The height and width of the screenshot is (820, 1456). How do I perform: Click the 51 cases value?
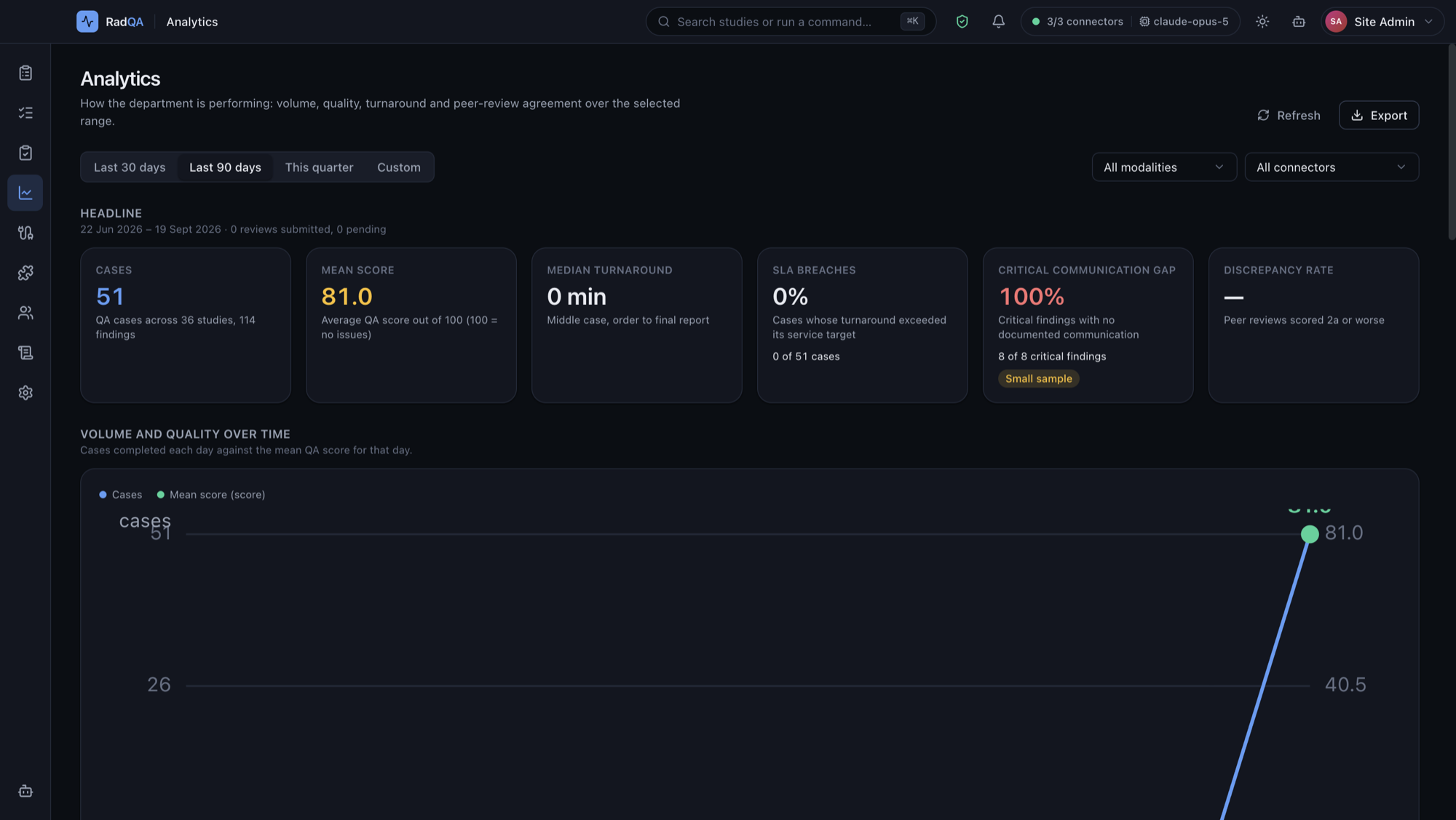coord(110,297)
